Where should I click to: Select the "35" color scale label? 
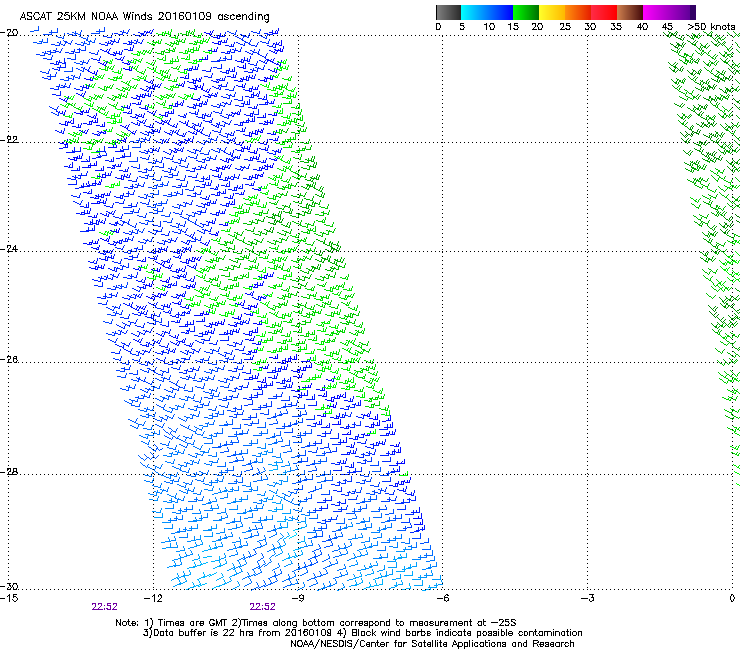(x=616, y=27)
